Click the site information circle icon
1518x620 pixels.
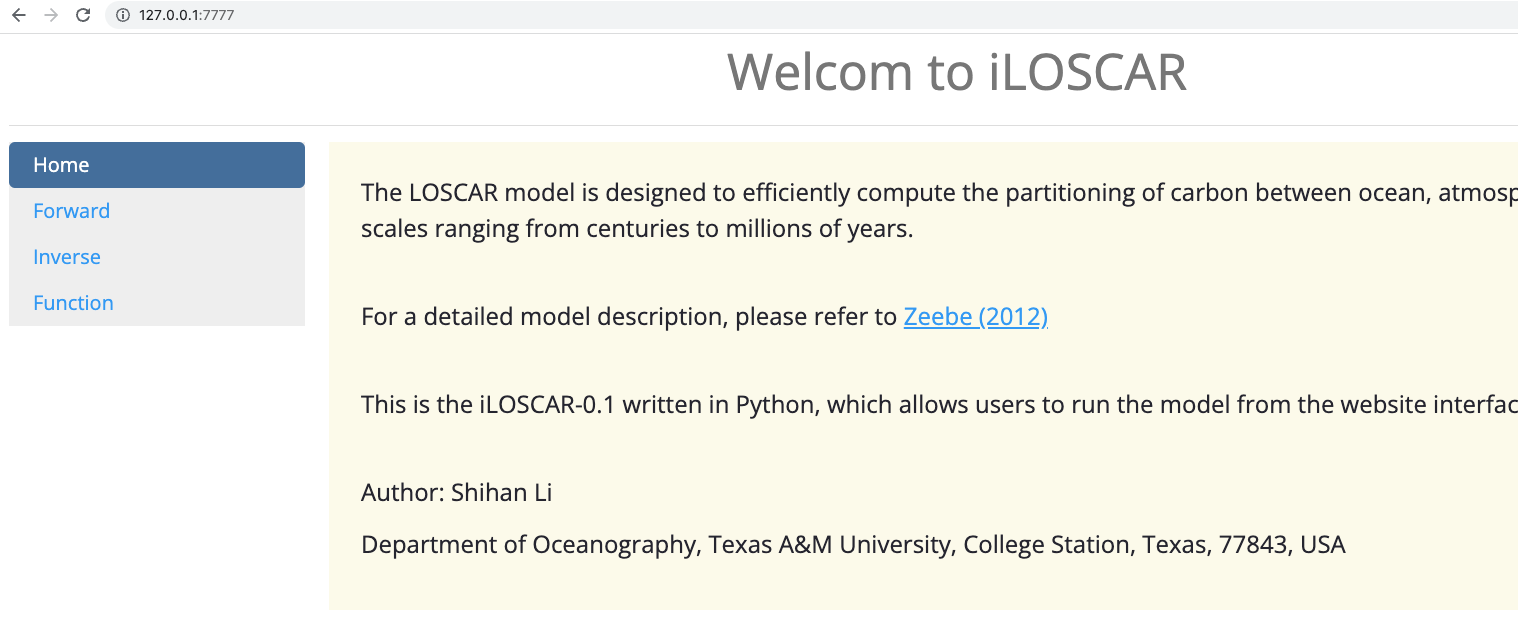tap(120, 15)
